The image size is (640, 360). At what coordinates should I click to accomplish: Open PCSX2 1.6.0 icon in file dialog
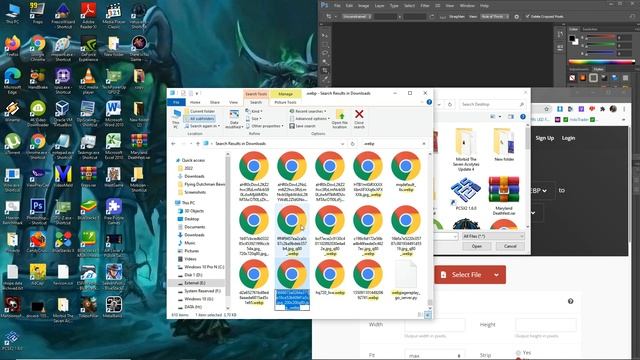point(466,193)
